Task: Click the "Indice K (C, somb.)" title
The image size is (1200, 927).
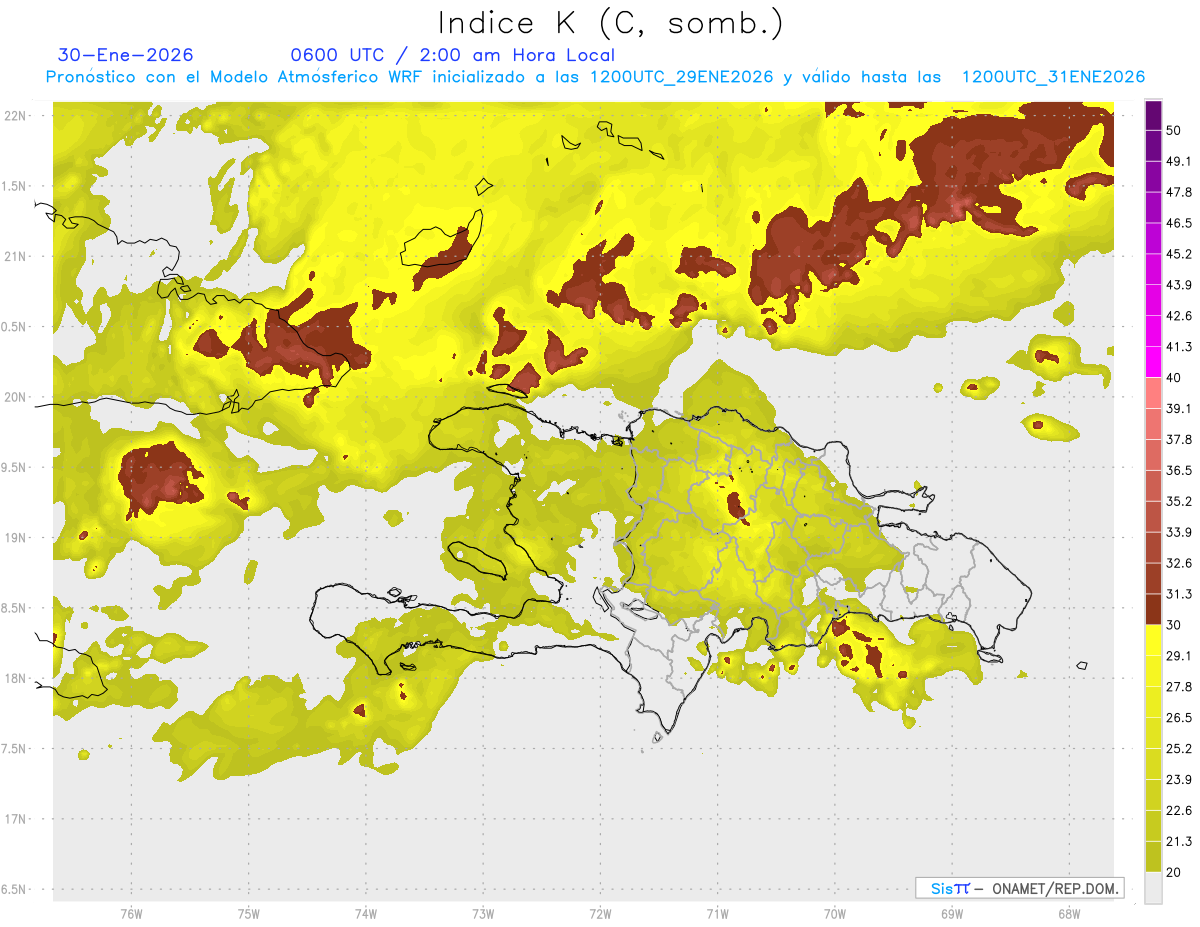Action: pyautogui.click(x=610, y=23)
